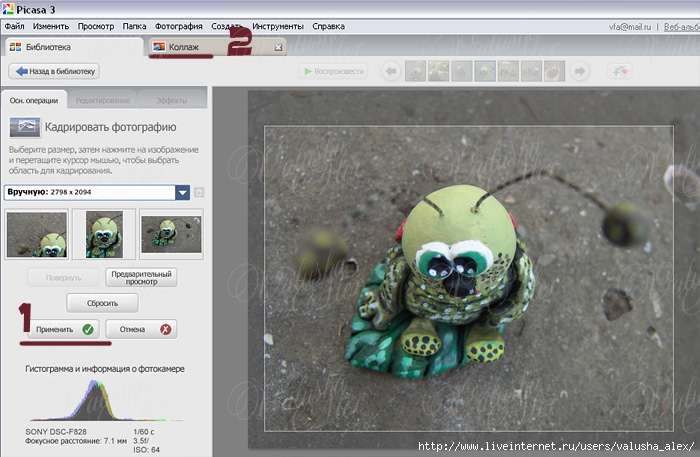Viewport: 700px width, 457px height.
Task: Click the Гистограмма и информация о фотокамере heading
Action: coord(104,369)
